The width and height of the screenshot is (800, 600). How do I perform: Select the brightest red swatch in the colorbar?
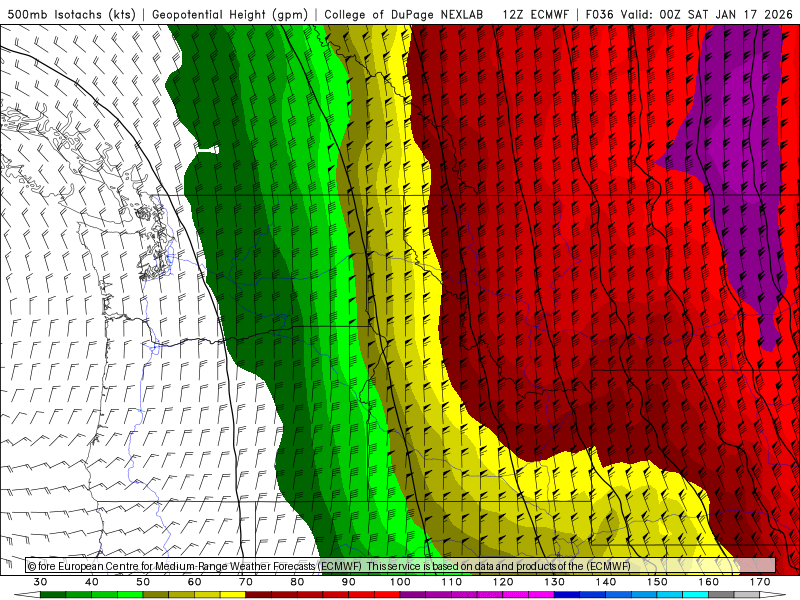pyautogui.click(x=387, y=595)
